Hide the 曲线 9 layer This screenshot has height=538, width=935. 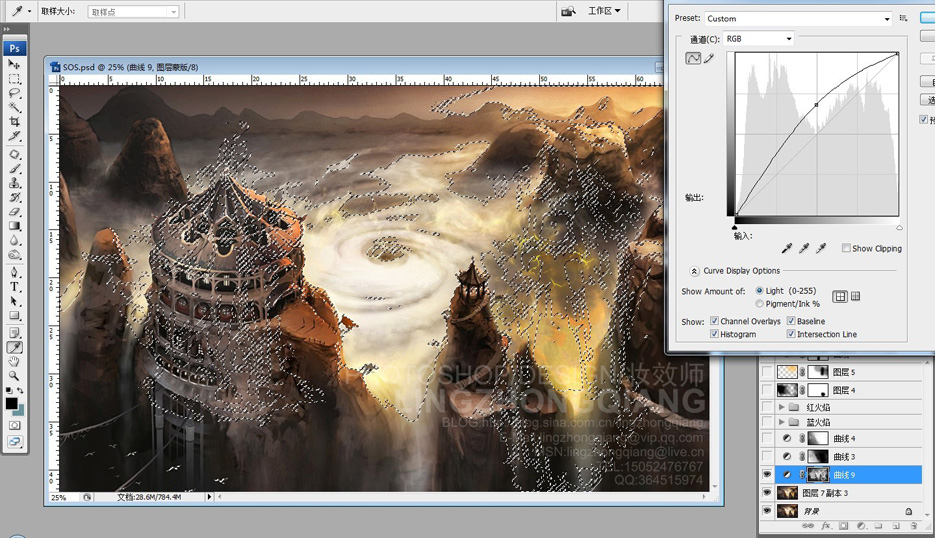click(x=767, y=475)
